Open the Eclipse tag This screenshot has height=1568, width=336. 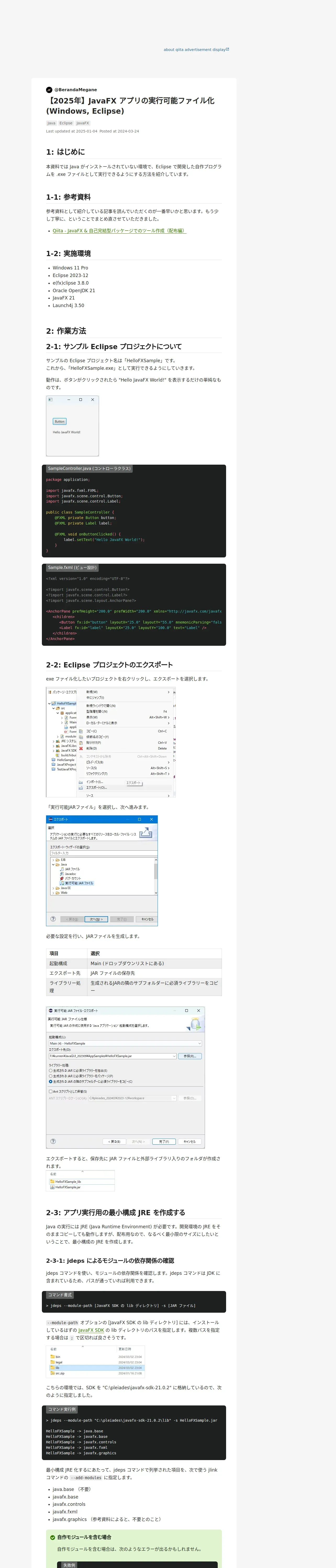[66, 123]
